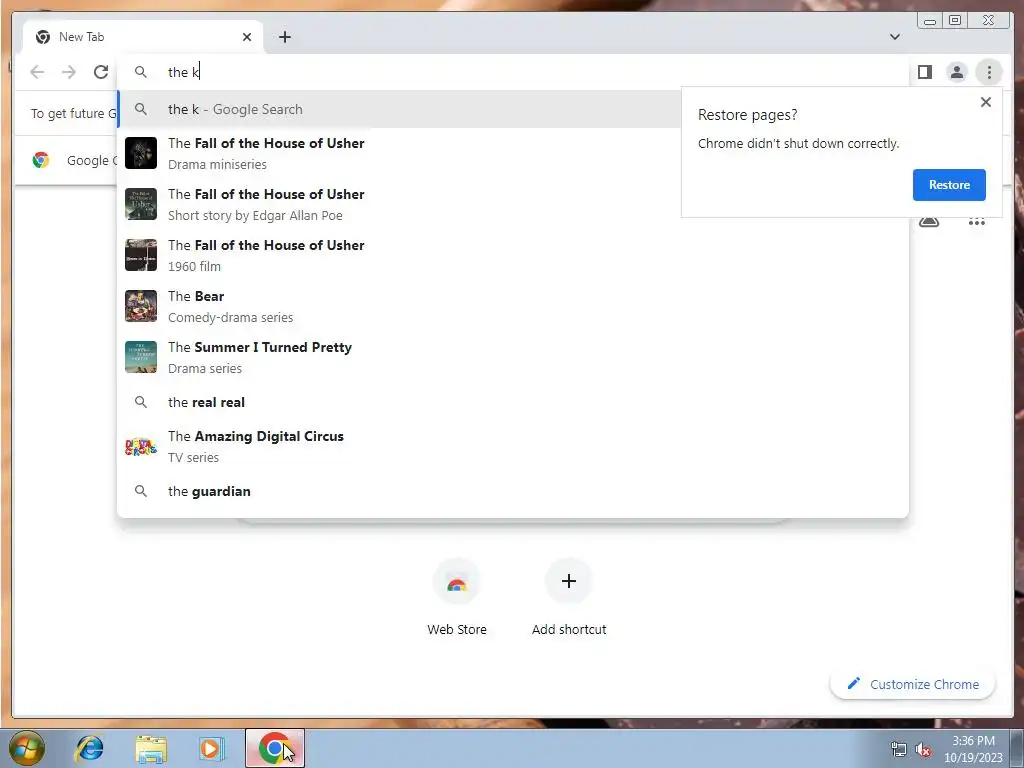Expand the tab search chevron

coord(895,37)
